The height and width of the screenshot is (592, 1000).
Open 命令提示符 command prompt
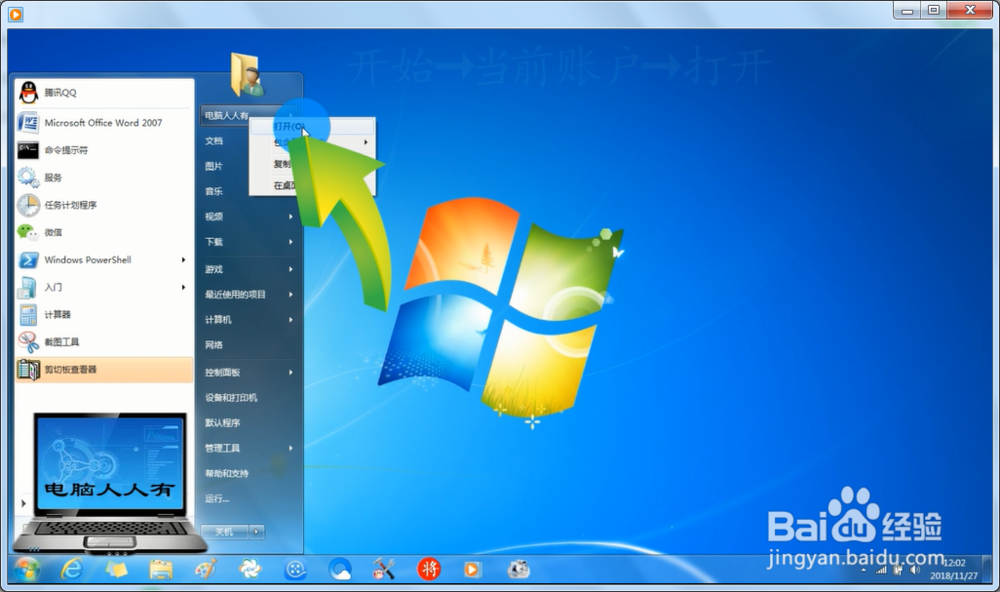pos(104,150)
